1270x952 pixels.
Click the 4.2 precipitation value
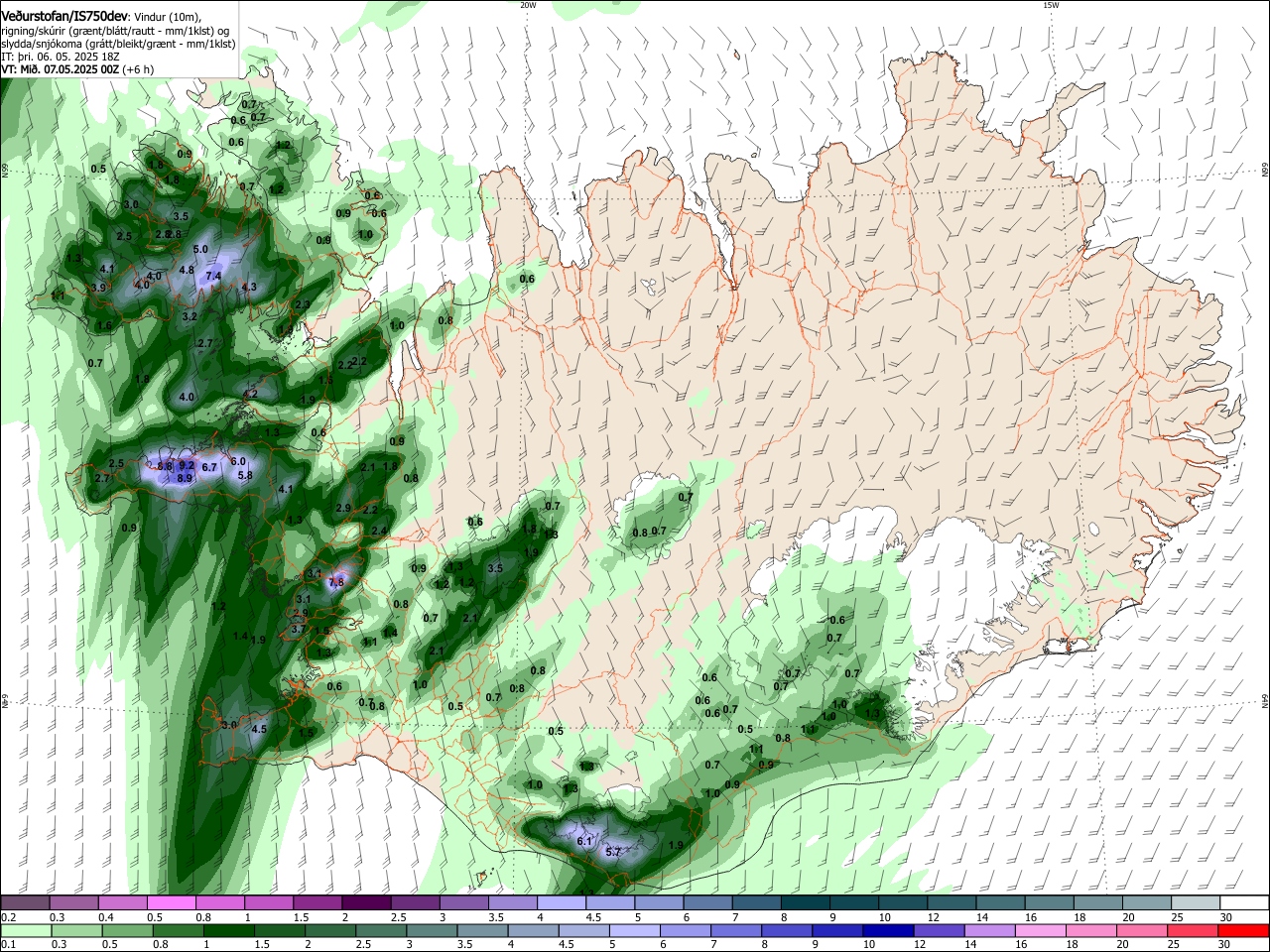tap(250, 394)
